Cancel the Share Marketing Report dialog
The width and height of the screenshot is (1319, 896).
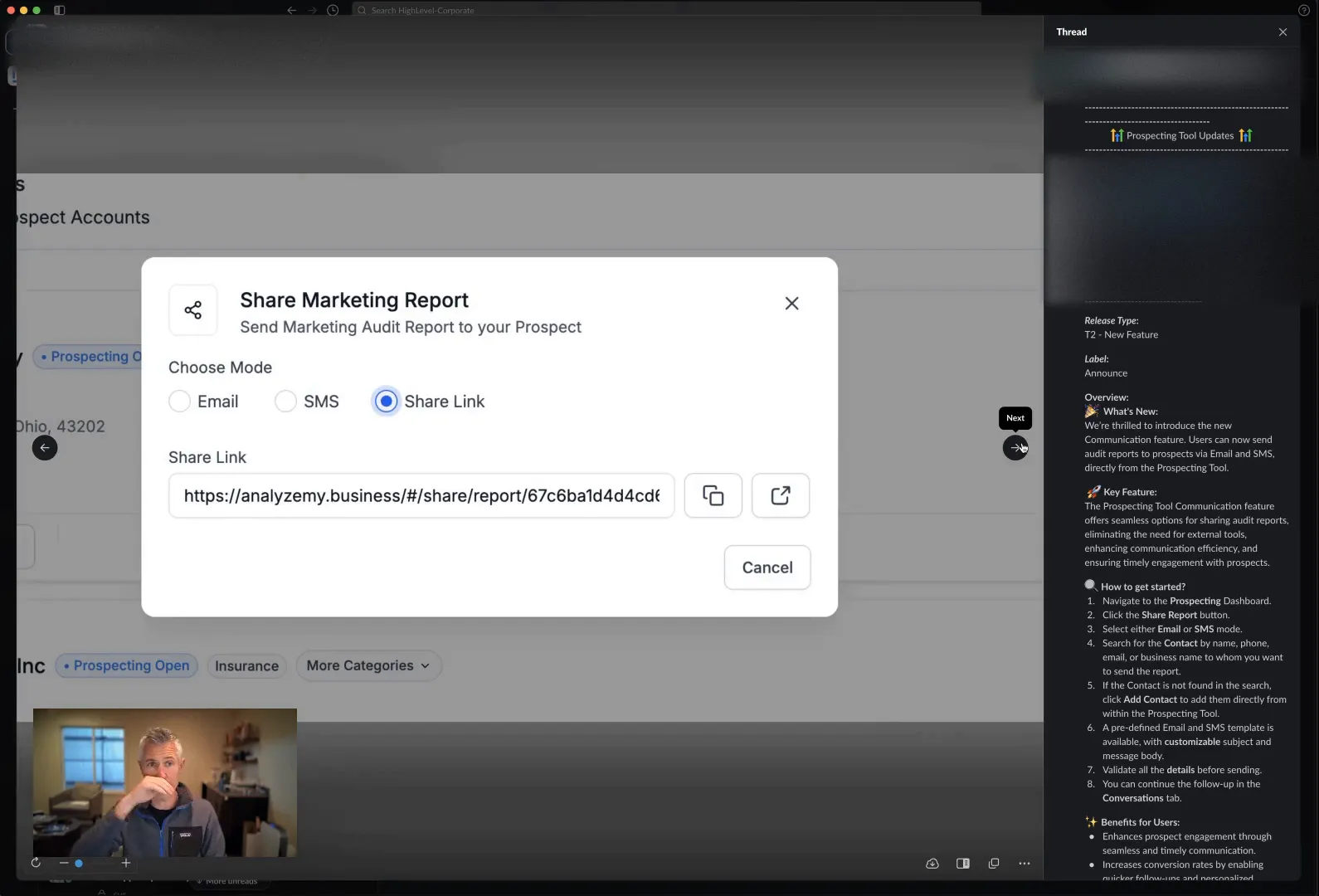tap(767, 567)
